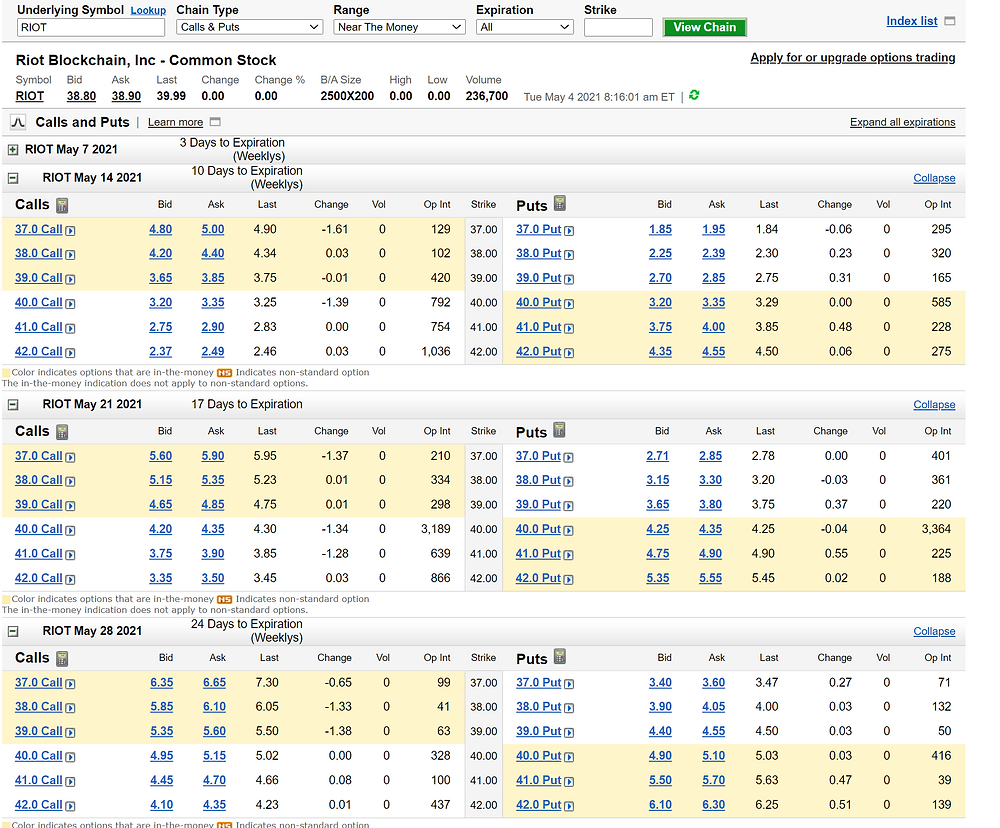This screenshot has width=1000, height=828.
Task: Click ask 4.90 for May 21 41.0 Put
Action: point(710,554)
